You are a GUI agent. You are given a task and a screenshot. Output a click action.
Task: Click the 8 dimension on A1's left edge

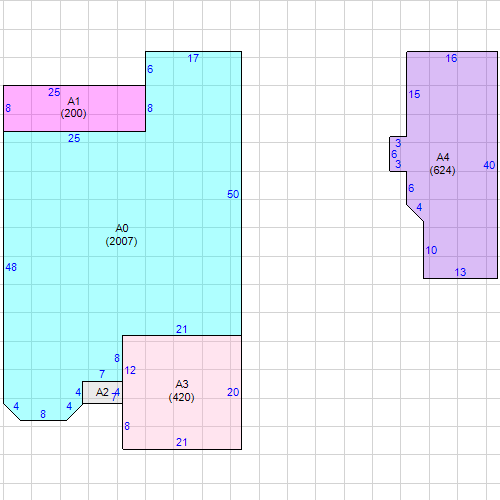[x=8, y=108]
